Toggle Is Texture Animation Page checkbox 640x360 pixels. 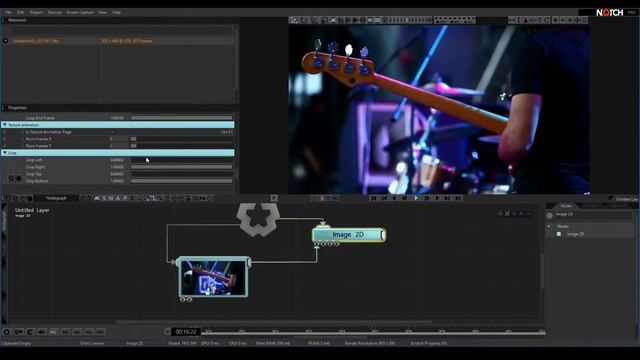pyautogui.click(x=112, y=132)
